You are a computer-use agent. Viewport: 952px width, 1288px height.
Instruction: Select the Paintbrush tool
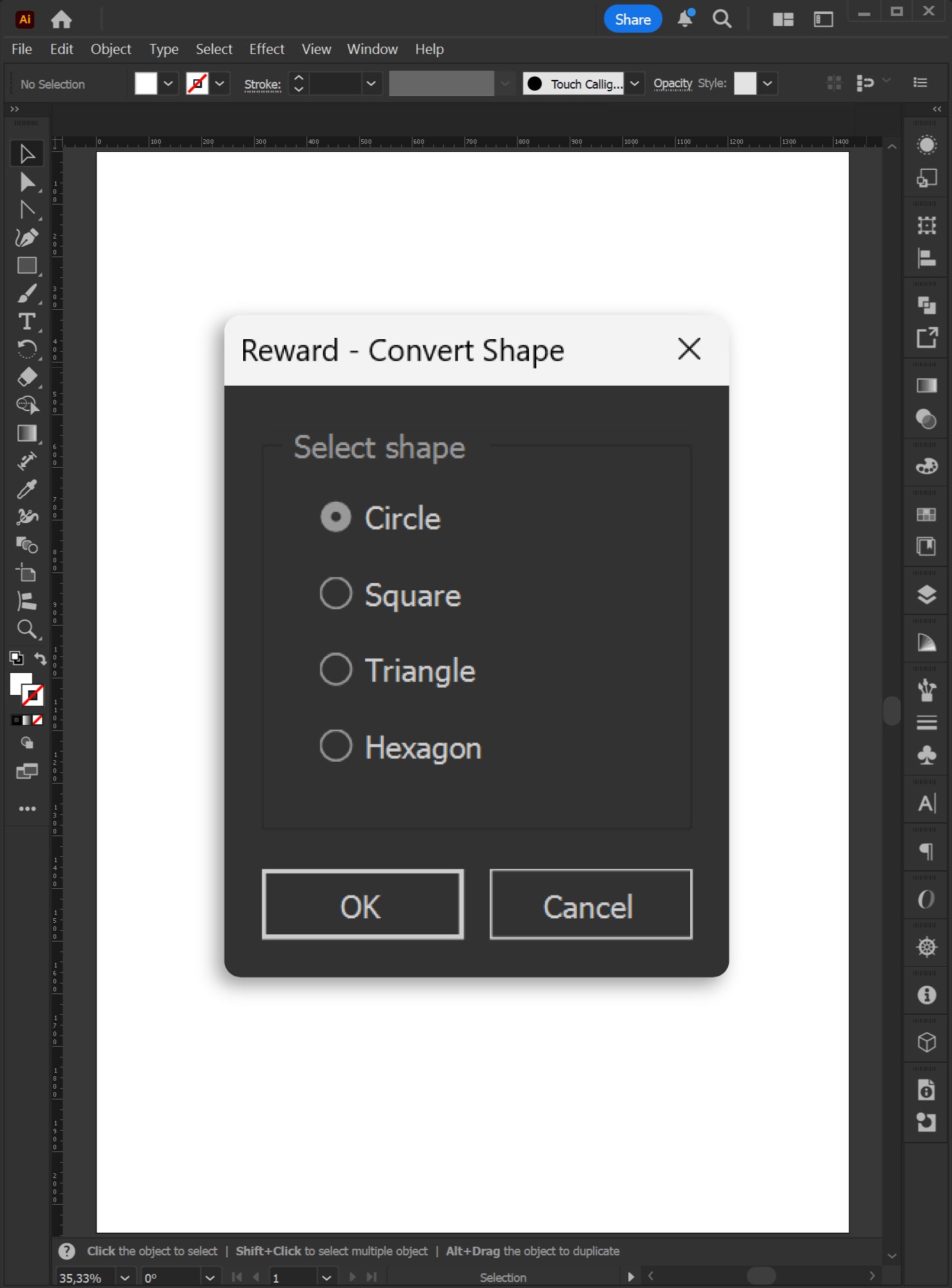click(27, 294)
